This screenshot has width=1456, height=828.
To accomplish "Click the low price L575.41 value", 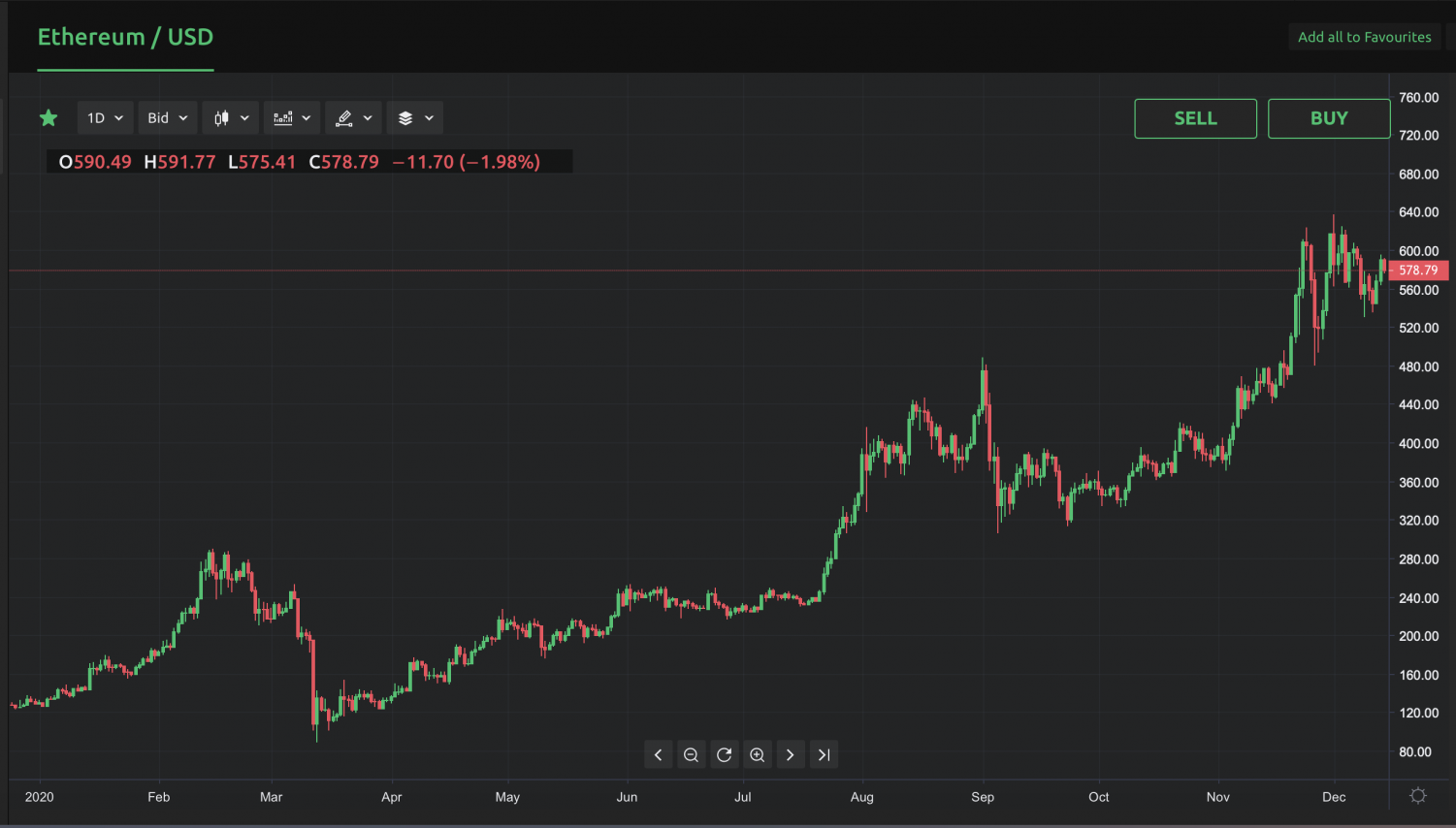I will coord(262,162).
